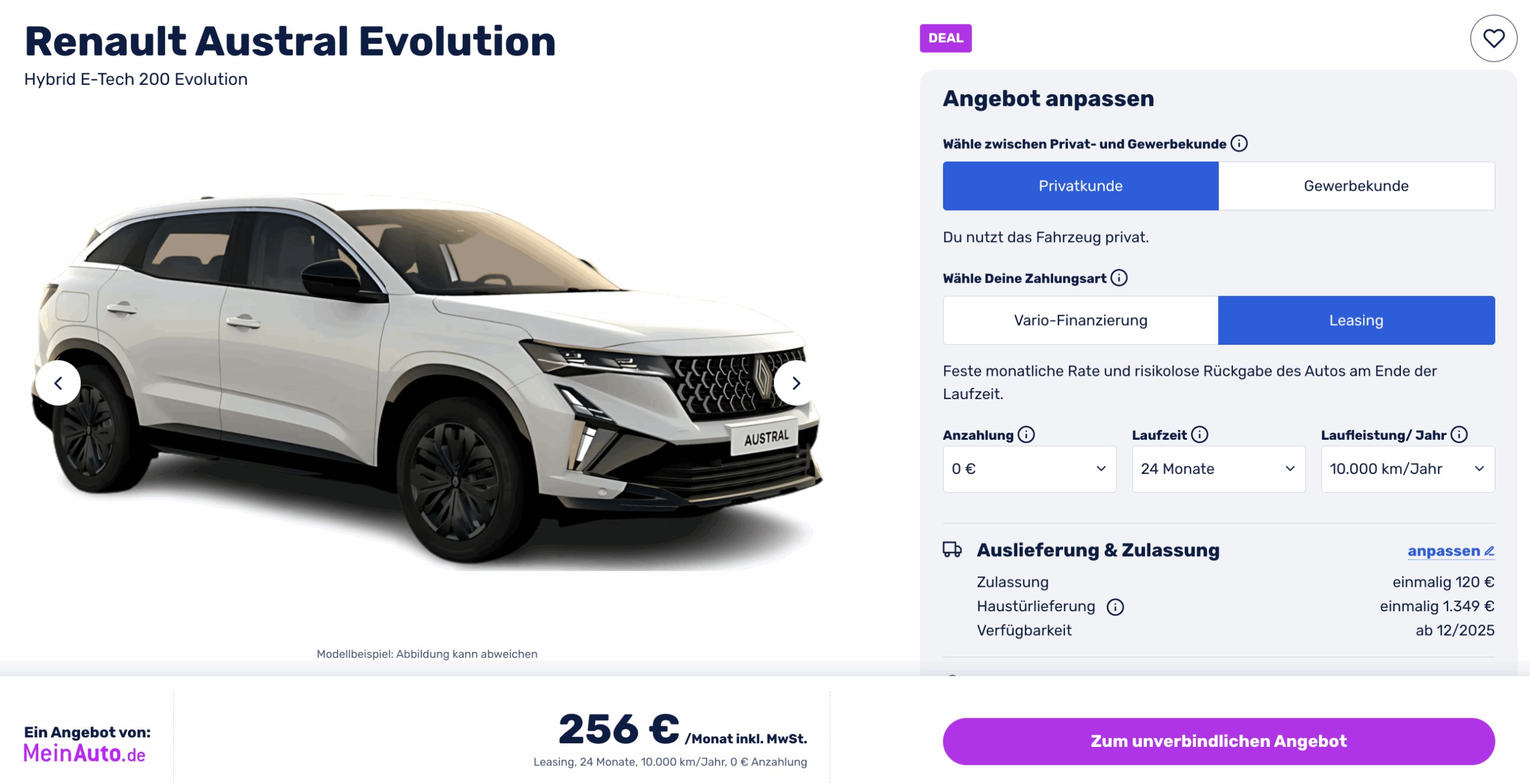Show next car image with right arrow
1530x784 pixels.
coord(796,383)
